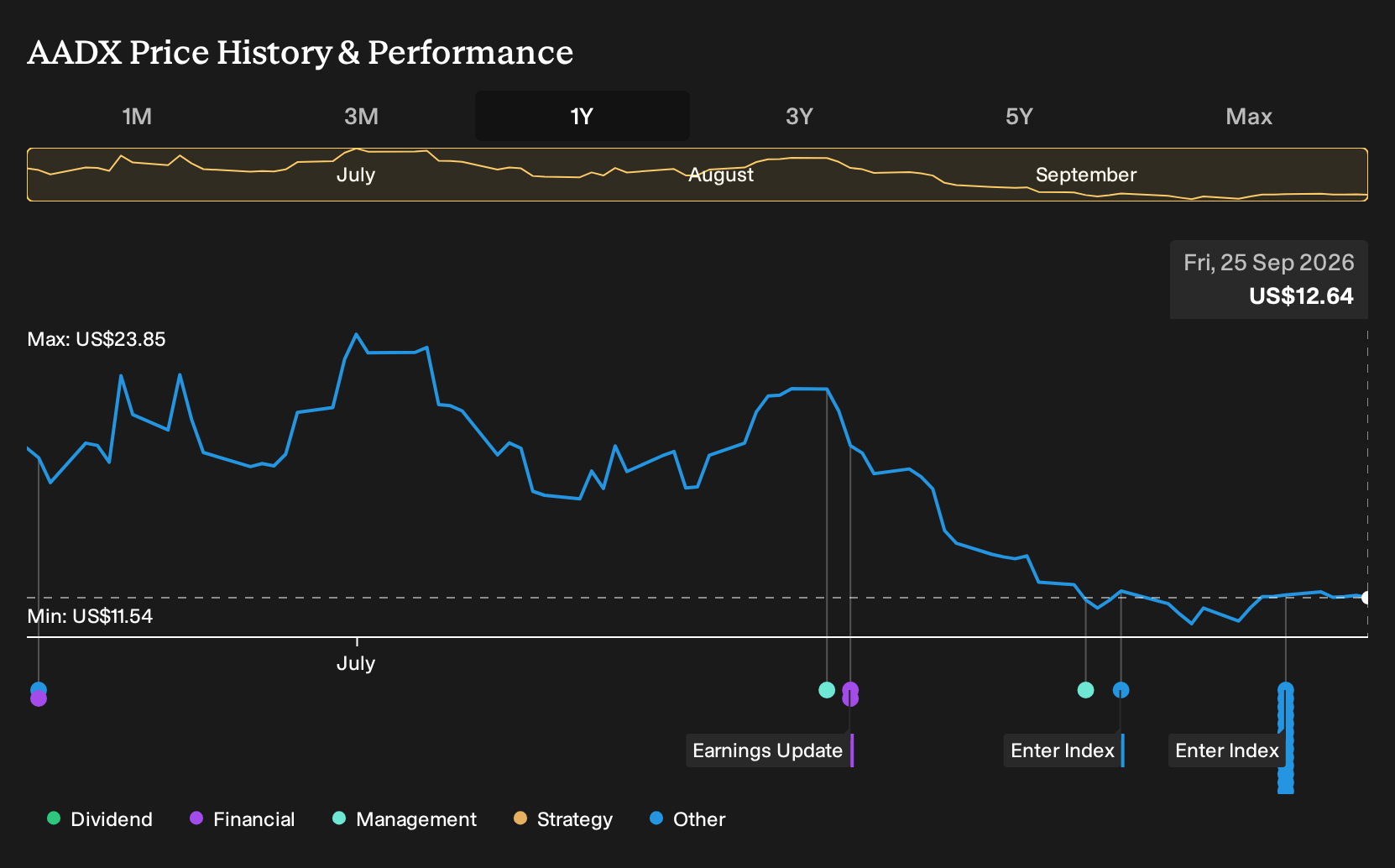Screen dimensions: 1395x868
Task: Select the 3M time range tab
Action: coord(361,116)
